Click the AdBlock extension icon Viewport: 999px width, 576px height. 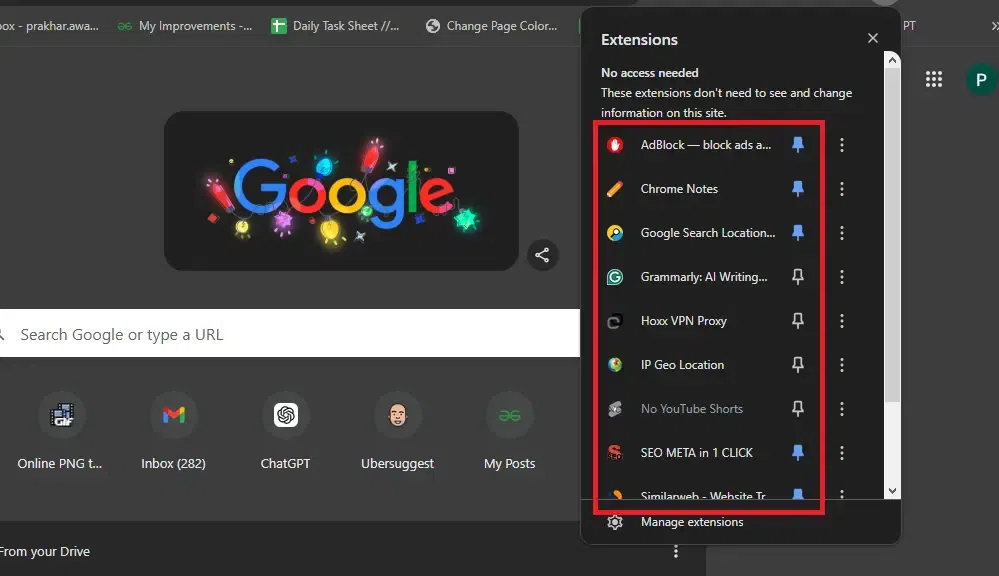615,145
